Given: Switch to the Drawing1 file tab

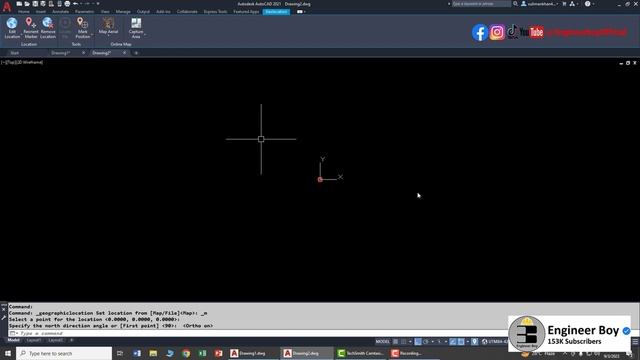Looking at the screenshot, I should pyautogui.click(x=61, y=53).
